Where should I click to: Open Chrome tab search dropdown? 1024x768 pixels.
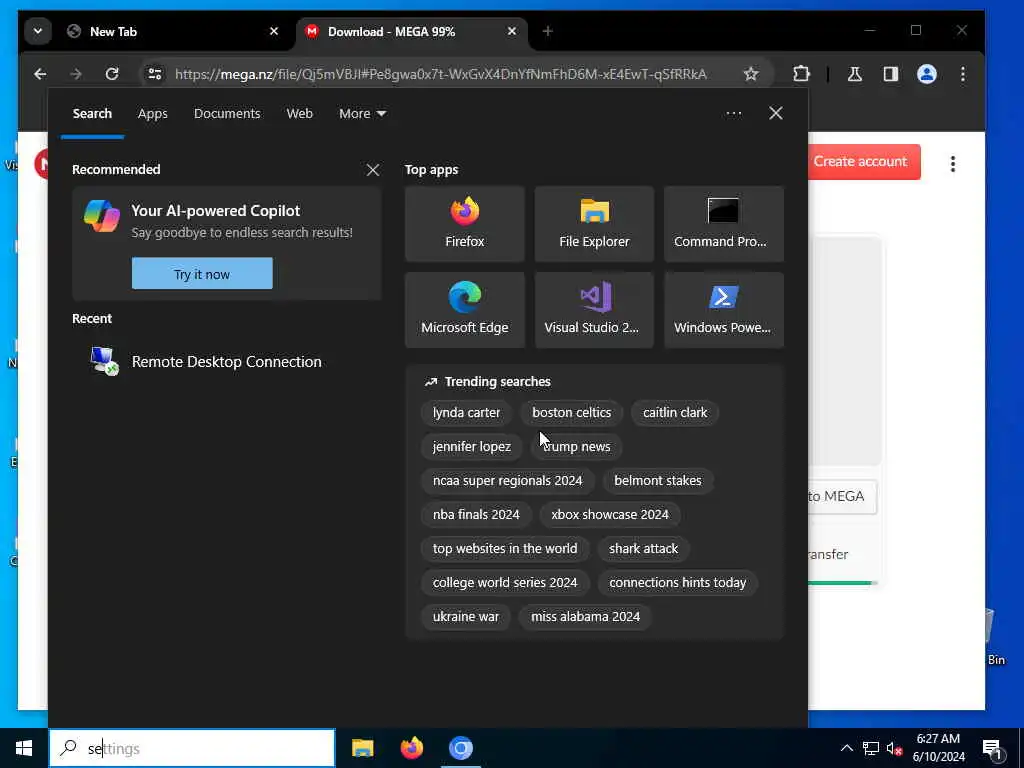(38, 31)
